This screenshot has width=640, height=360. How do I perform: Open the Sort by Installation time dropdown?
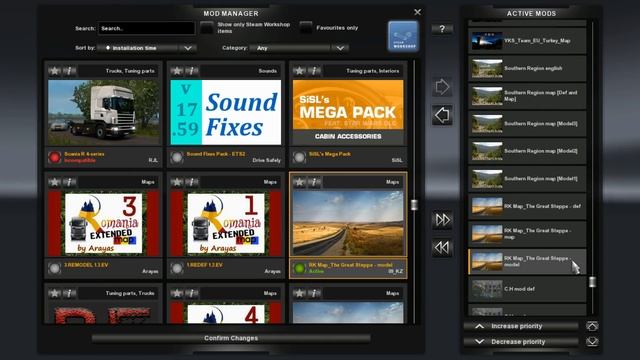(147, 48)
